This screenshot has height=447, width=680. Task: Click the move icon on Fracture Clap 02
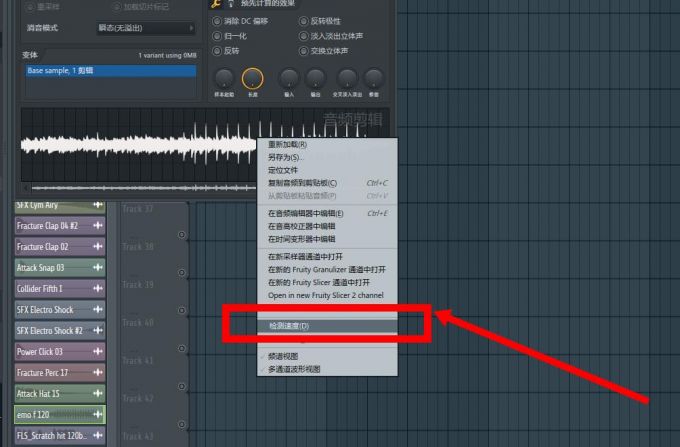pyautogui.click(x=98, y=246)
